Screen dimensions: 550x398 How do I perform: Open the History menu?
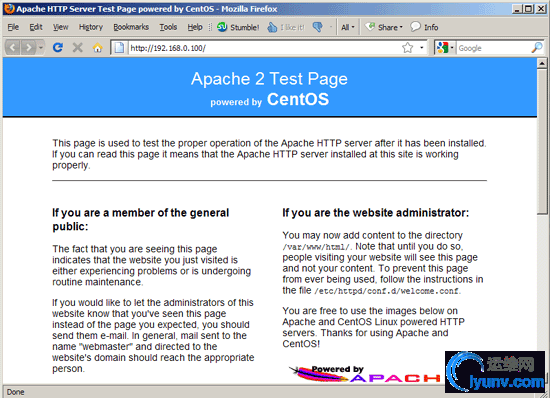pos(90,27)
